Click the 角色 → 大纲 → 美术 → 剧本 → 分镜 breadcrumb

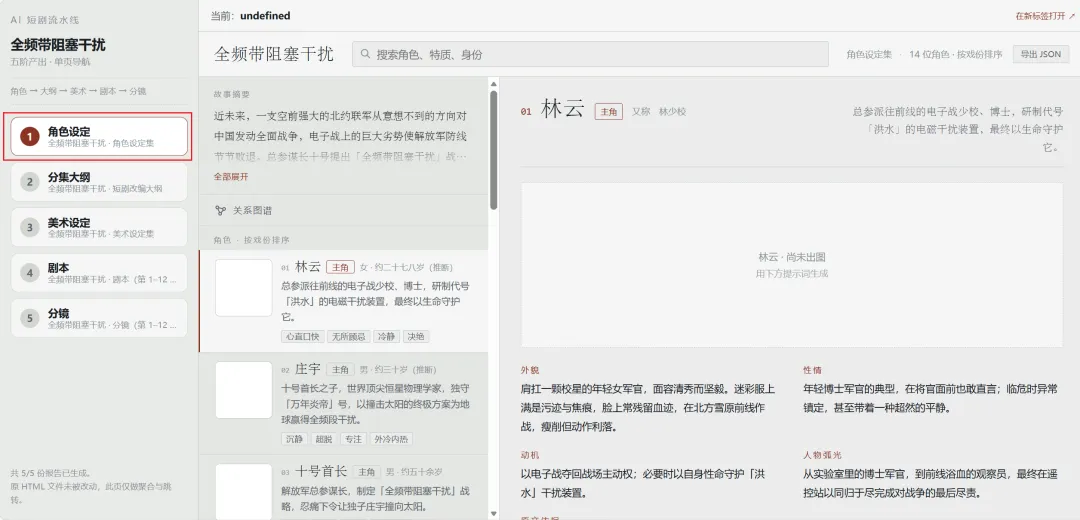click(x=79, y=91)
